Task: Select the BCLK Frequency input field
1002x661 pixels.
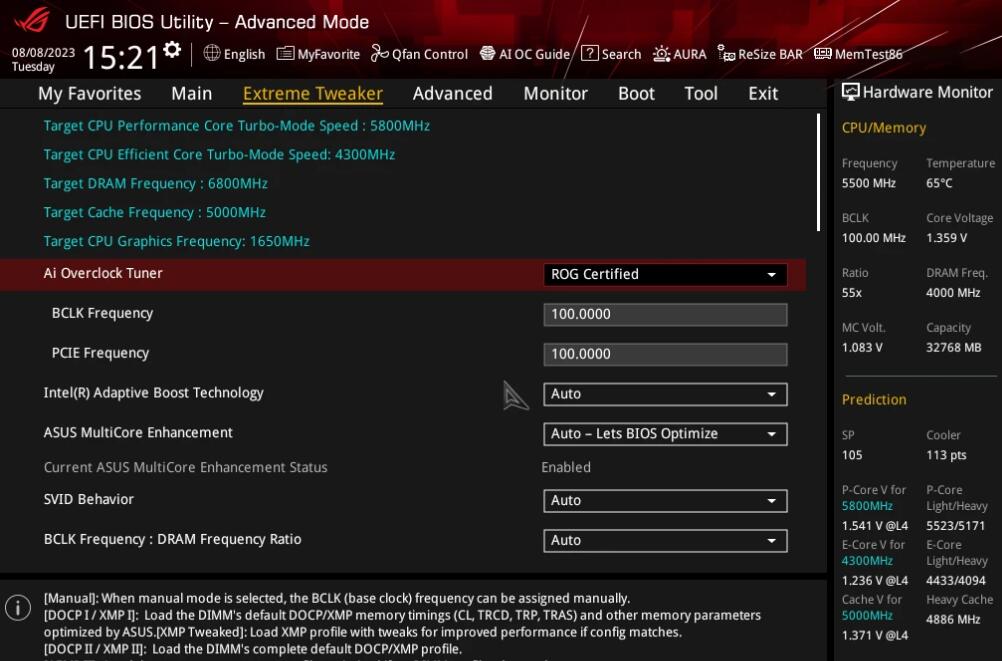Action: click(x=664, y=313)
